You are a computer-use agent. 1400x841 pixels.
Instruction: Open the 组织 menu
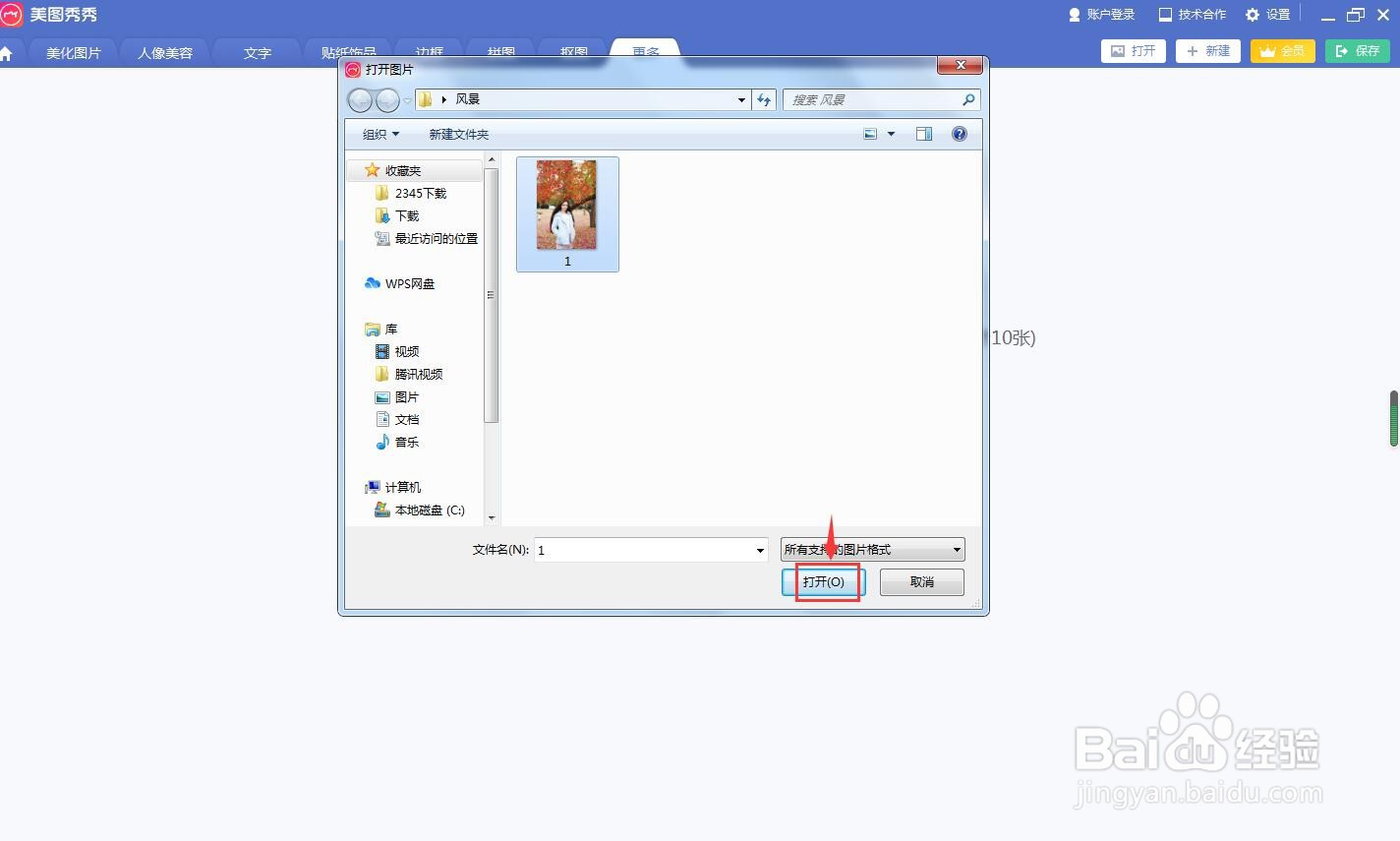[x=381, y=134]
